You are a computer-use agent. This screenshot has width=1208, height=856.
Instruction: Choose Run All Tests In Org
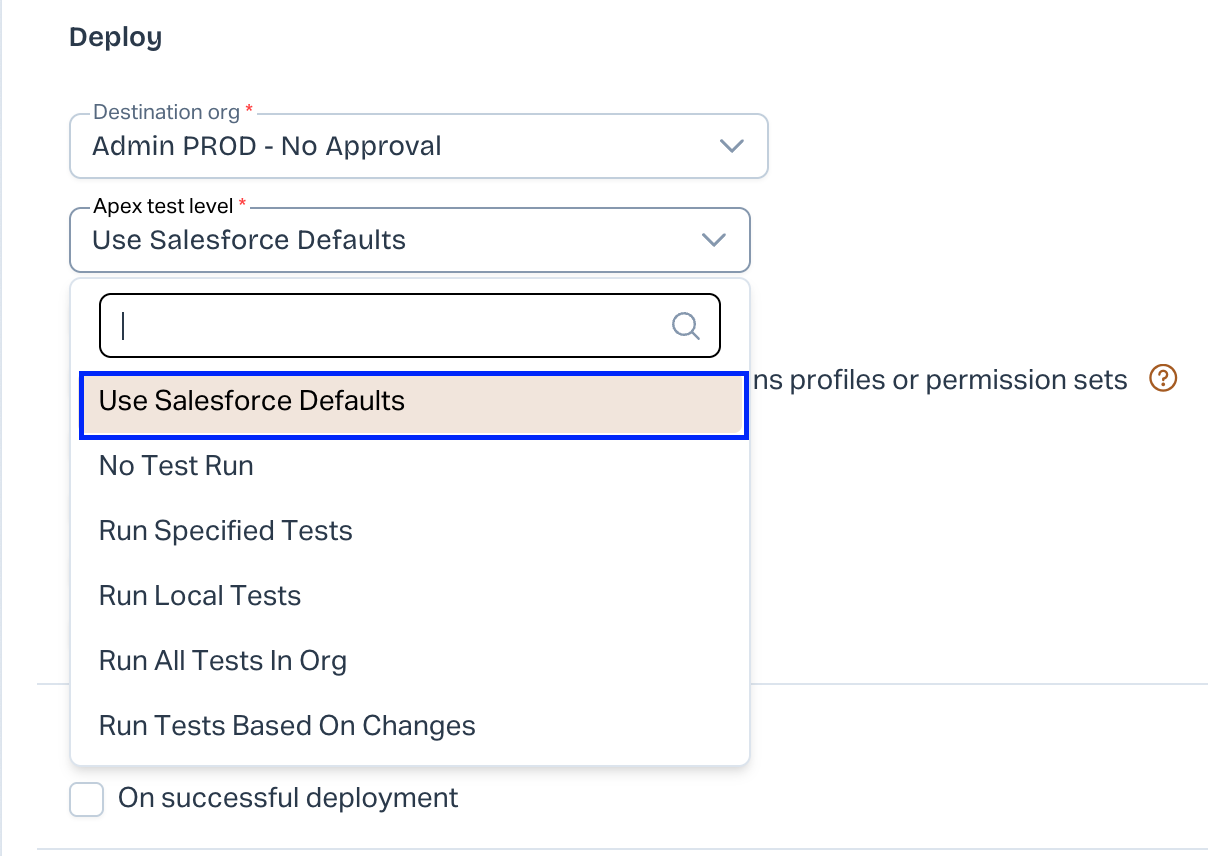(x=223, y=661)
